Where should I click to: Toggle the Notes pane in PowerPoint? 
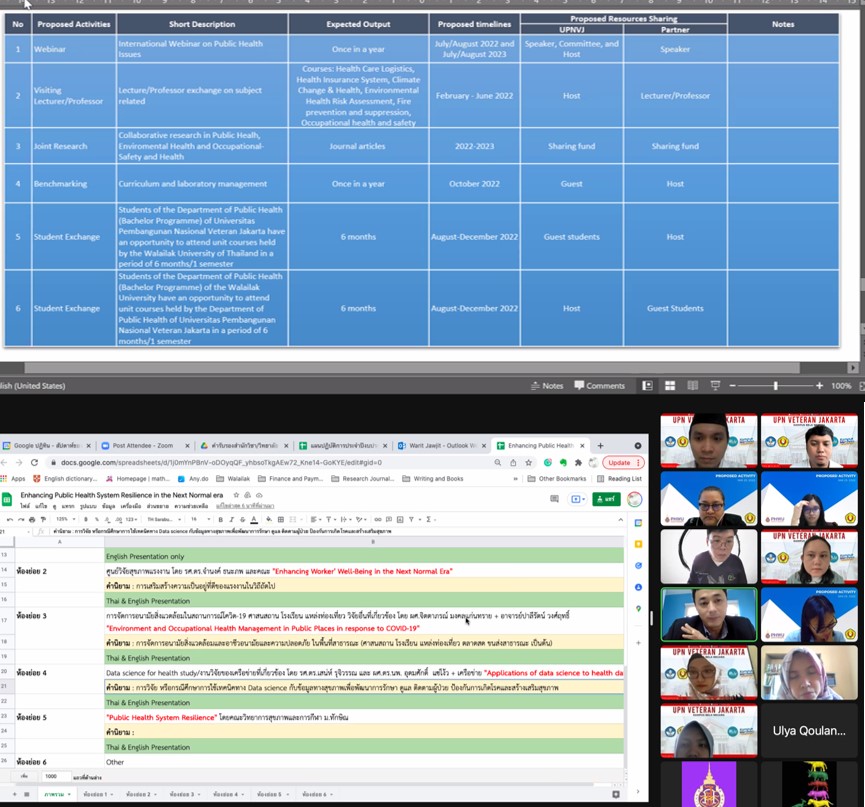point(546,385)
